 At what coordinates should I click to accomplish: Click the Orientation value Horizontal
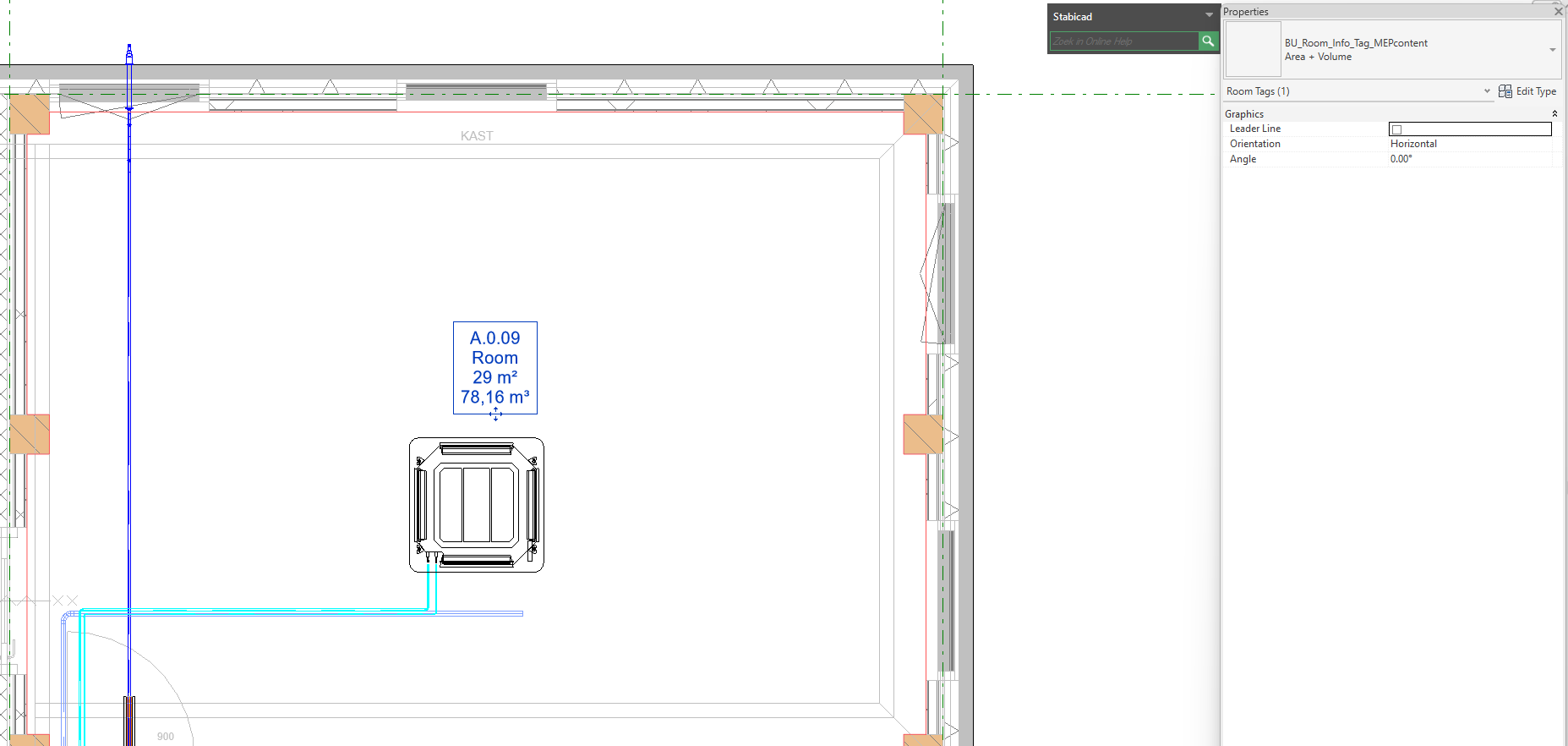1413,144
